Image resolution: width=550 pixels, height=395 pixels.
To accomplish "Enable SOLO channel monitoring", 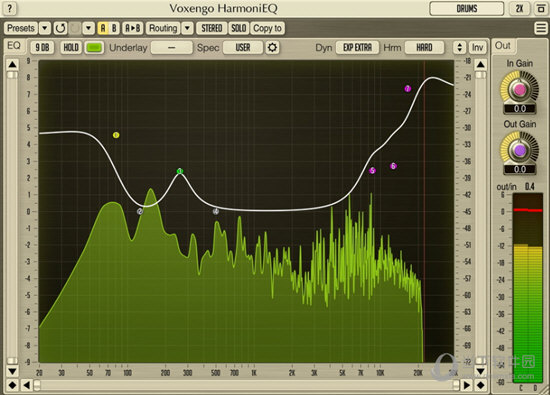I will click(239, 28).
